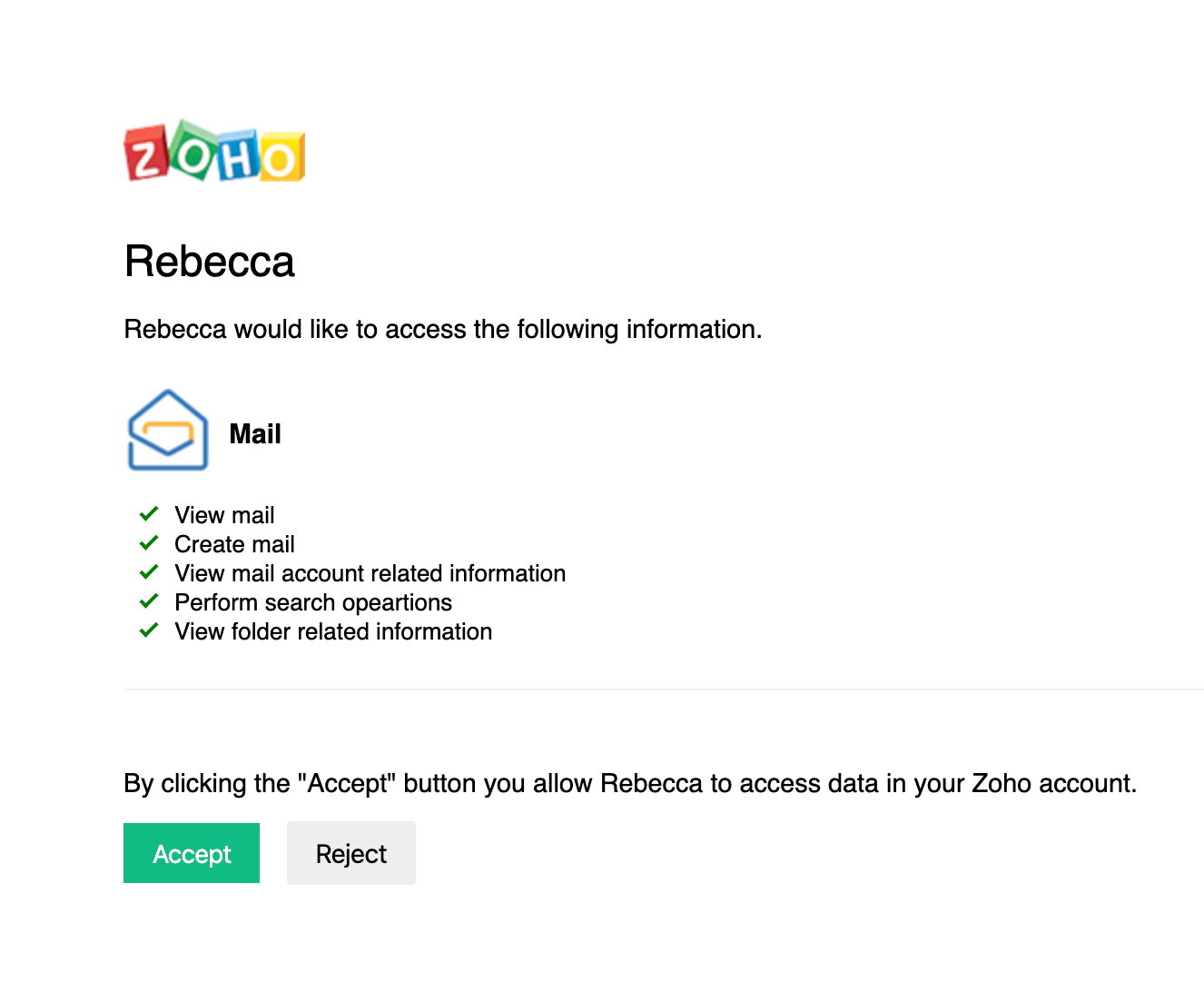Image resolution: width=1204 pixels, height=992 pixels.
Task: Click the green checkmark beside Create mail
Action: pos(149,543)
